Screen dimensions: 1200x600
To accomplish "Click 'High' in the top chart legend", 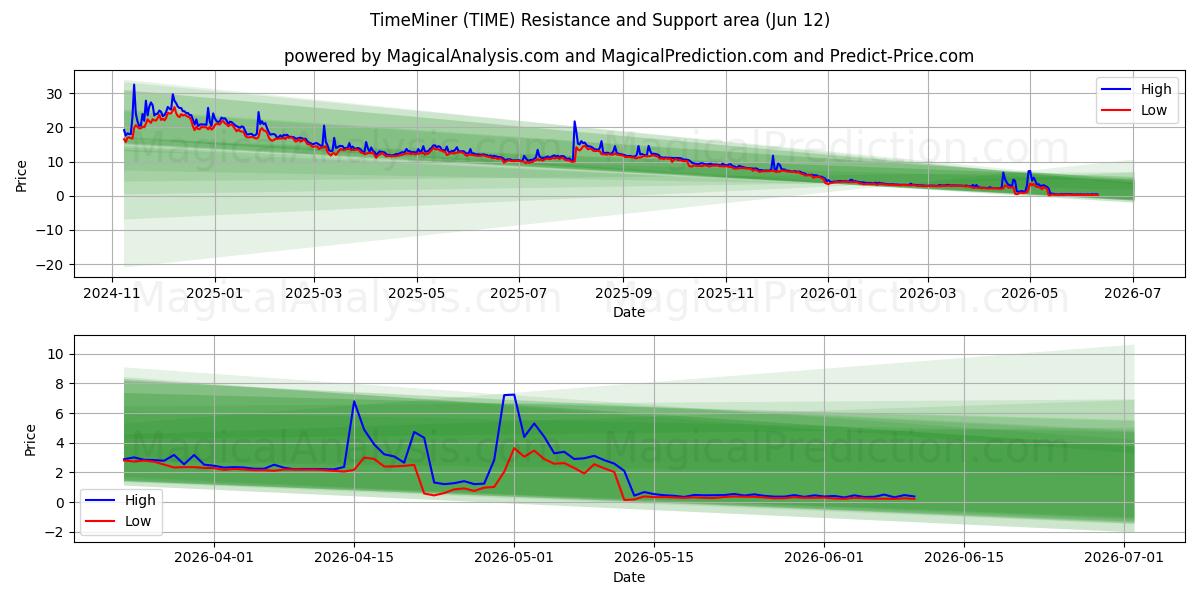I will click(x=1156, y=89).
